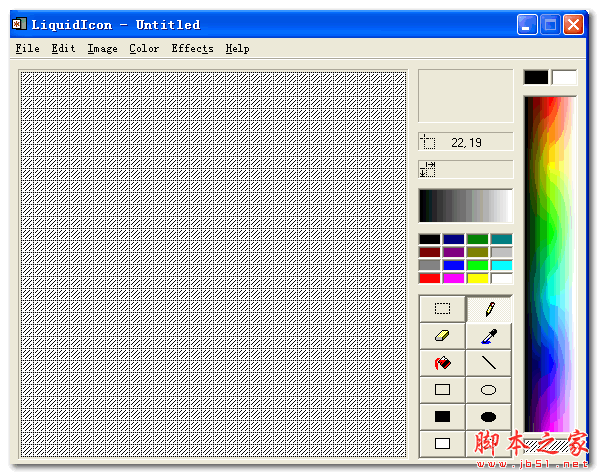Select the white bordered filled rectangle tool
Image resolution: width=600 pixels, height=475 pixels.
(442, 444)
